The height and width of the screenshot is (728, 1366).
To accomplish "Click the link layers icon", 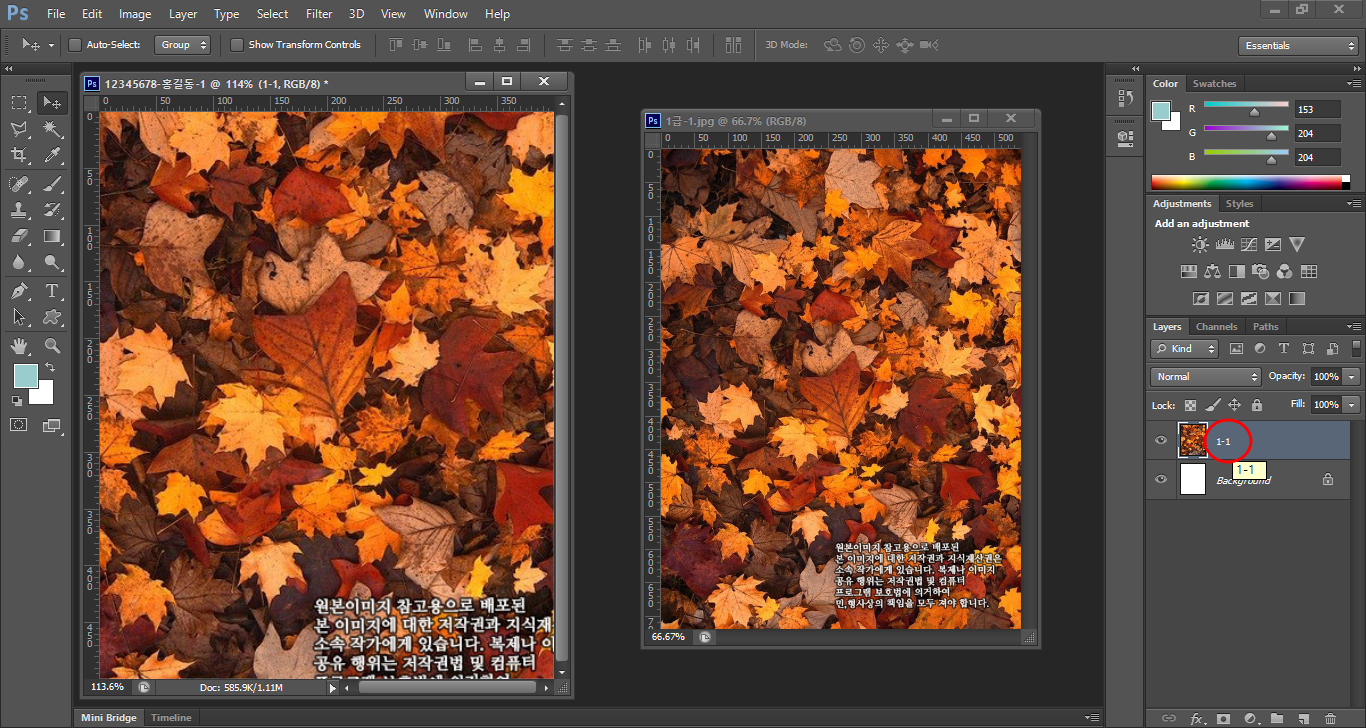I will tap(1169, 718).
